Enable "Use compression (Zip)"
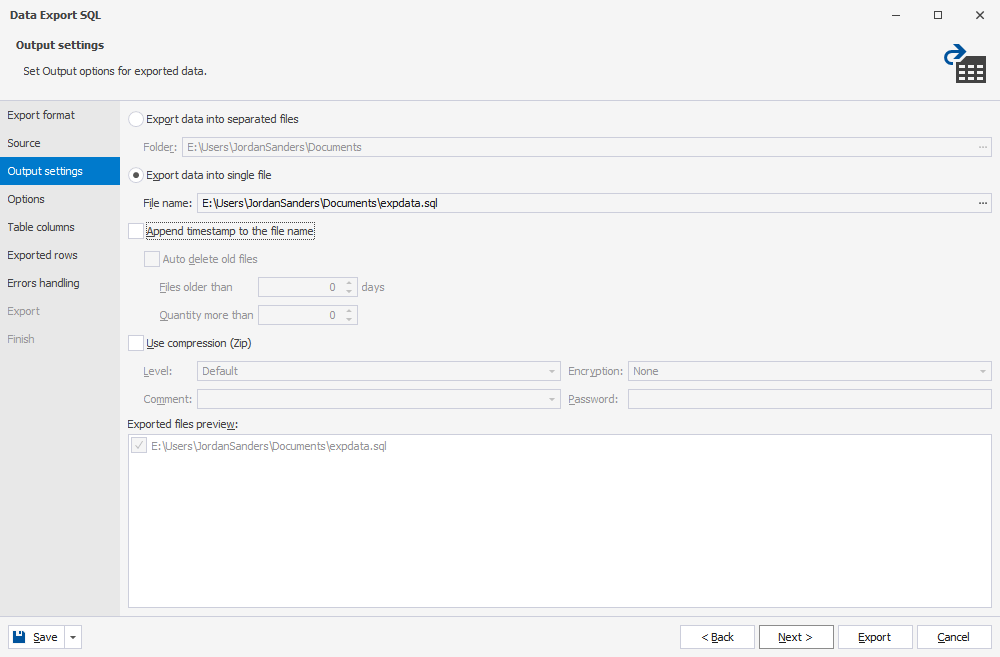Image resolution: width=1000 pixels, height=657 pixels. pos(135,343)
